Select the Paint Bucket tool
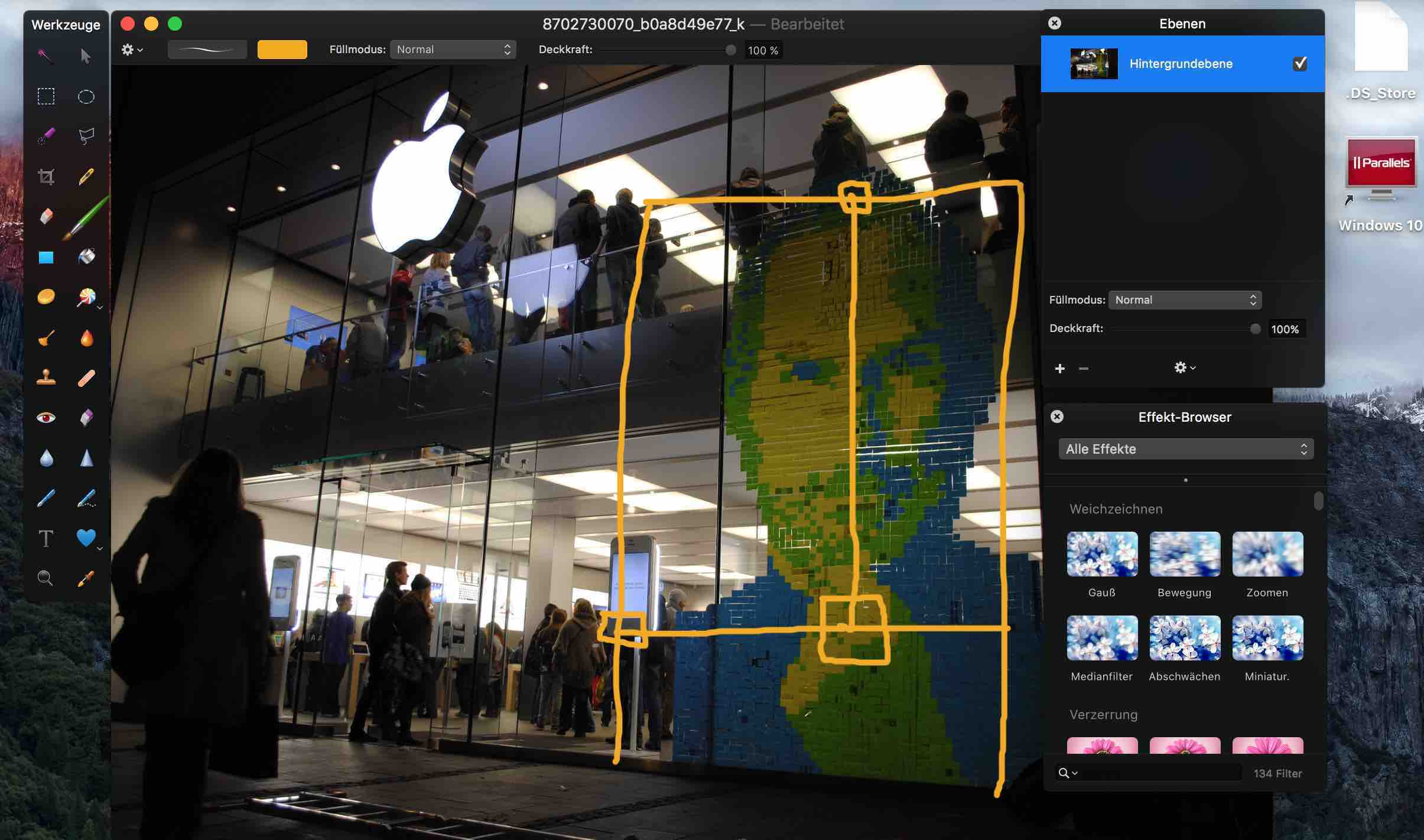 [x=86, y=256]
